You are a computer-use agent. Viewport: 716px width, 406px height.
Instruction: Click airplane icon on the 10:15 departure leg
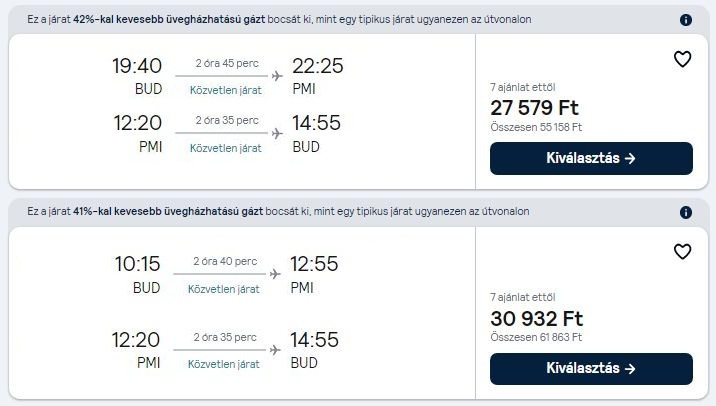(x=275, y=273)
